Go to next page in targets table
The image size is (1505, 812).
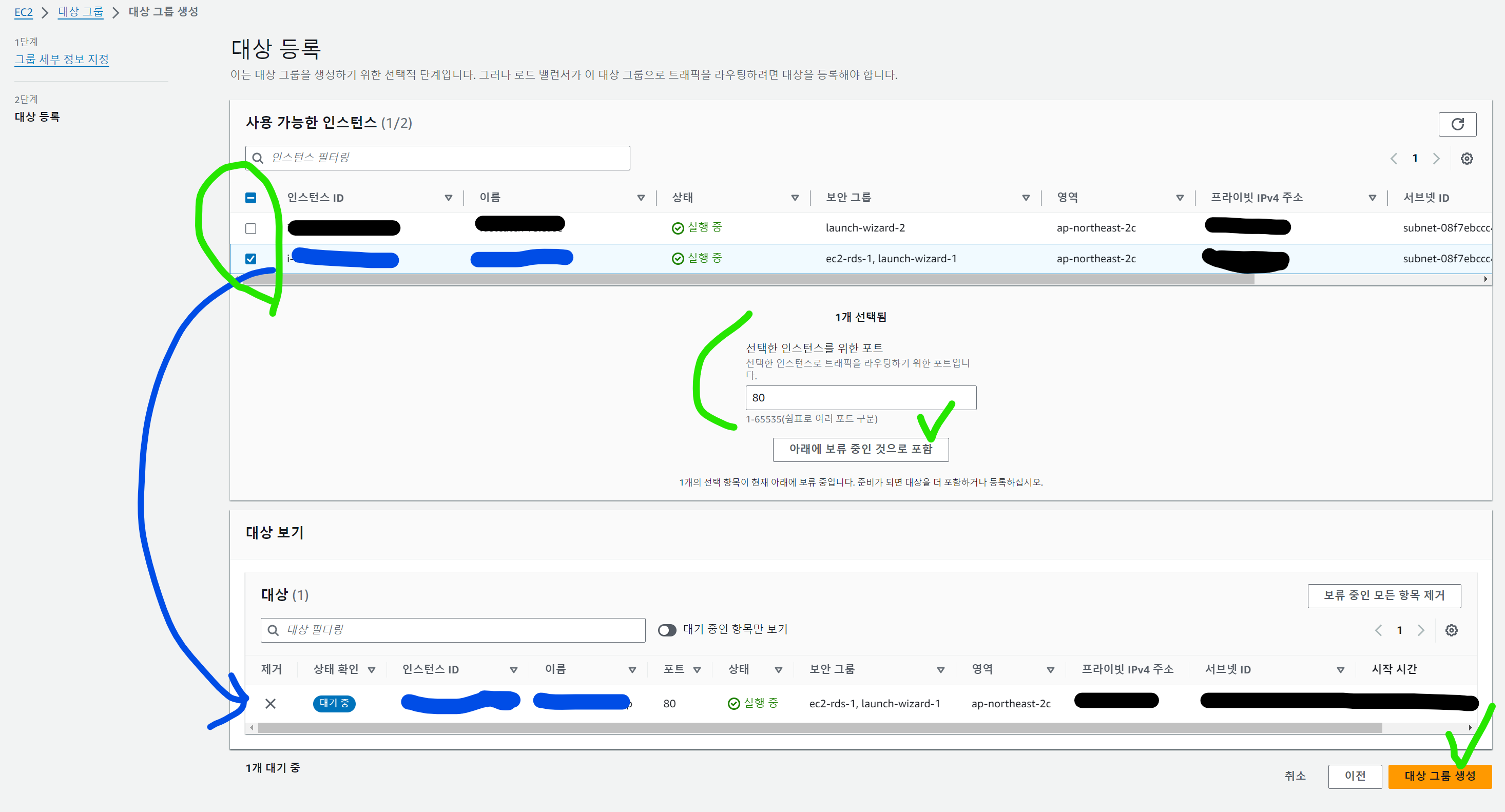click(x=1420, y=630)
